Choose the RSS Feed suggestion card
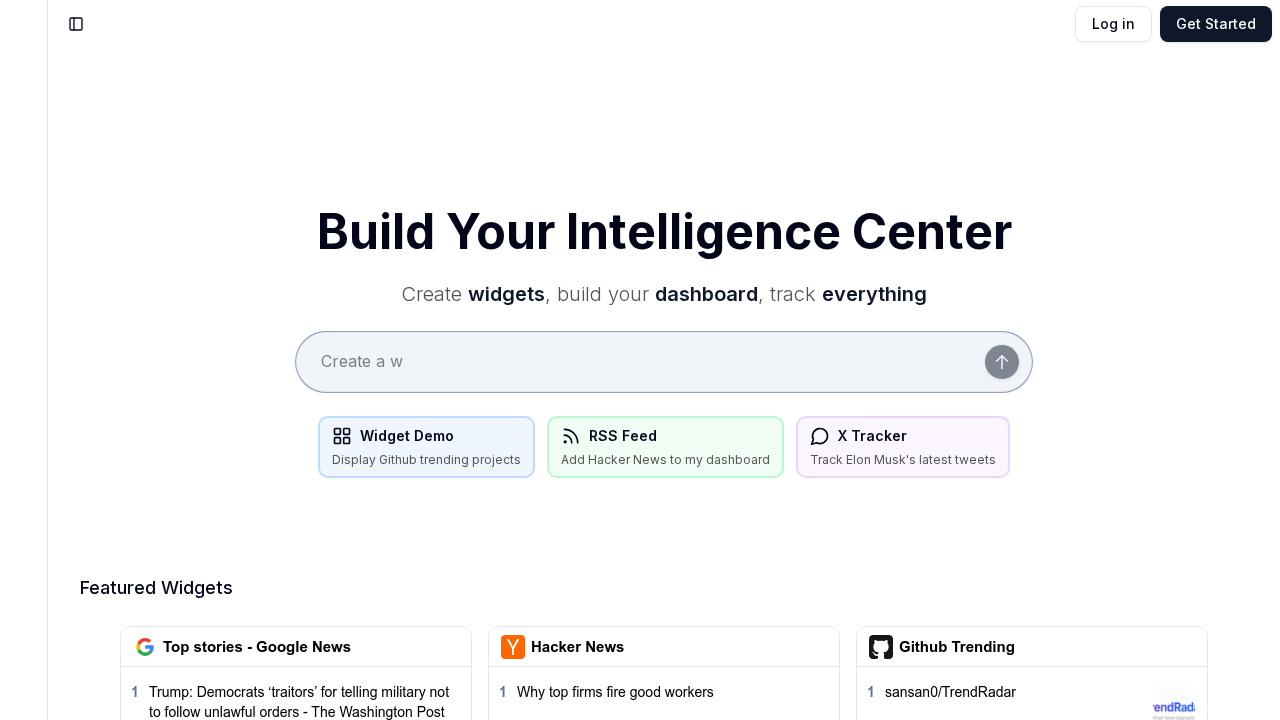Image resolution: width=1280 pixels, height=720 pixels. (665, 446)
